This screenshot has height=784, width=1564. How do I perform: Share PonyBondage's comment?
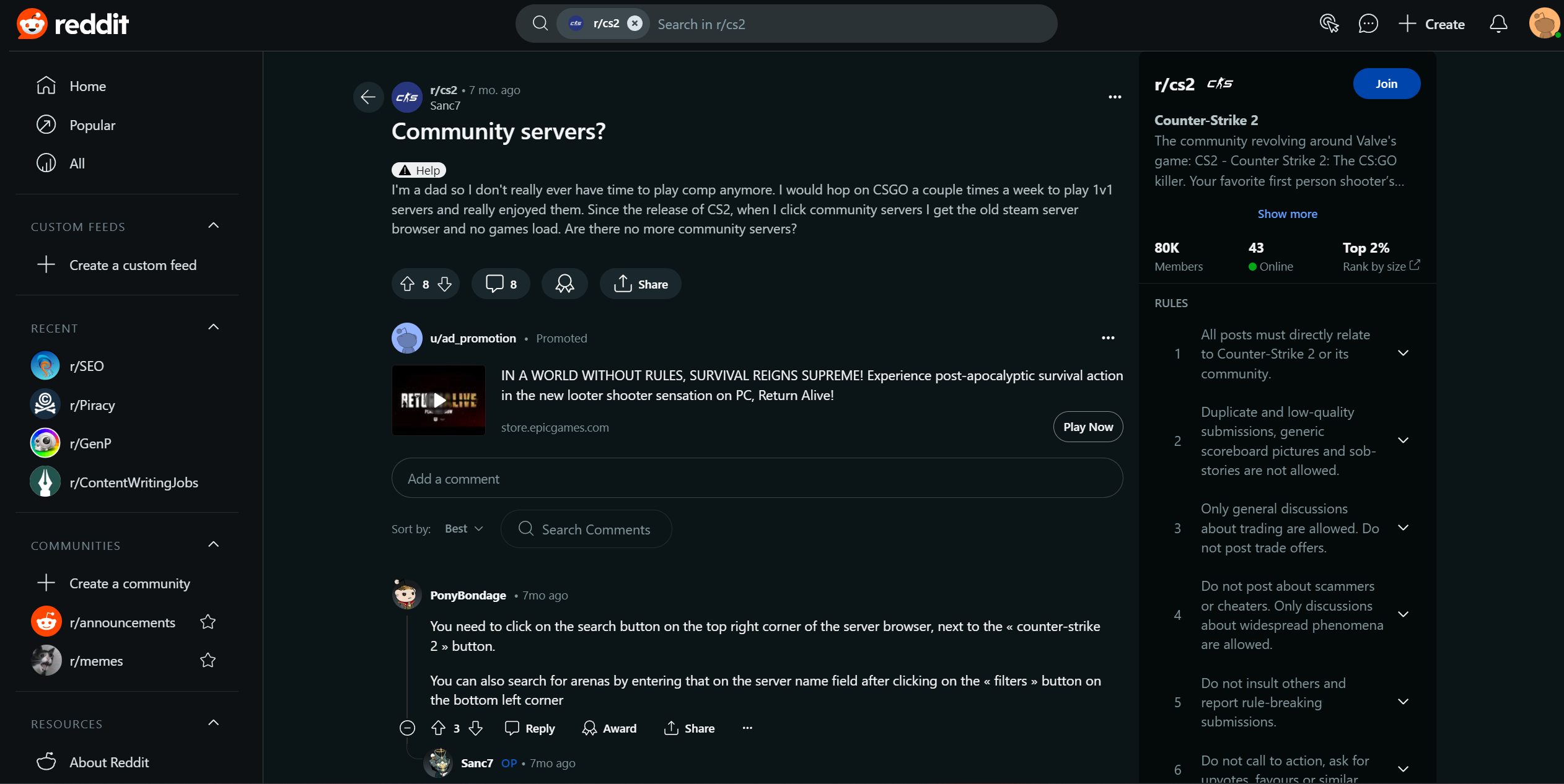[x=689, y=728]
